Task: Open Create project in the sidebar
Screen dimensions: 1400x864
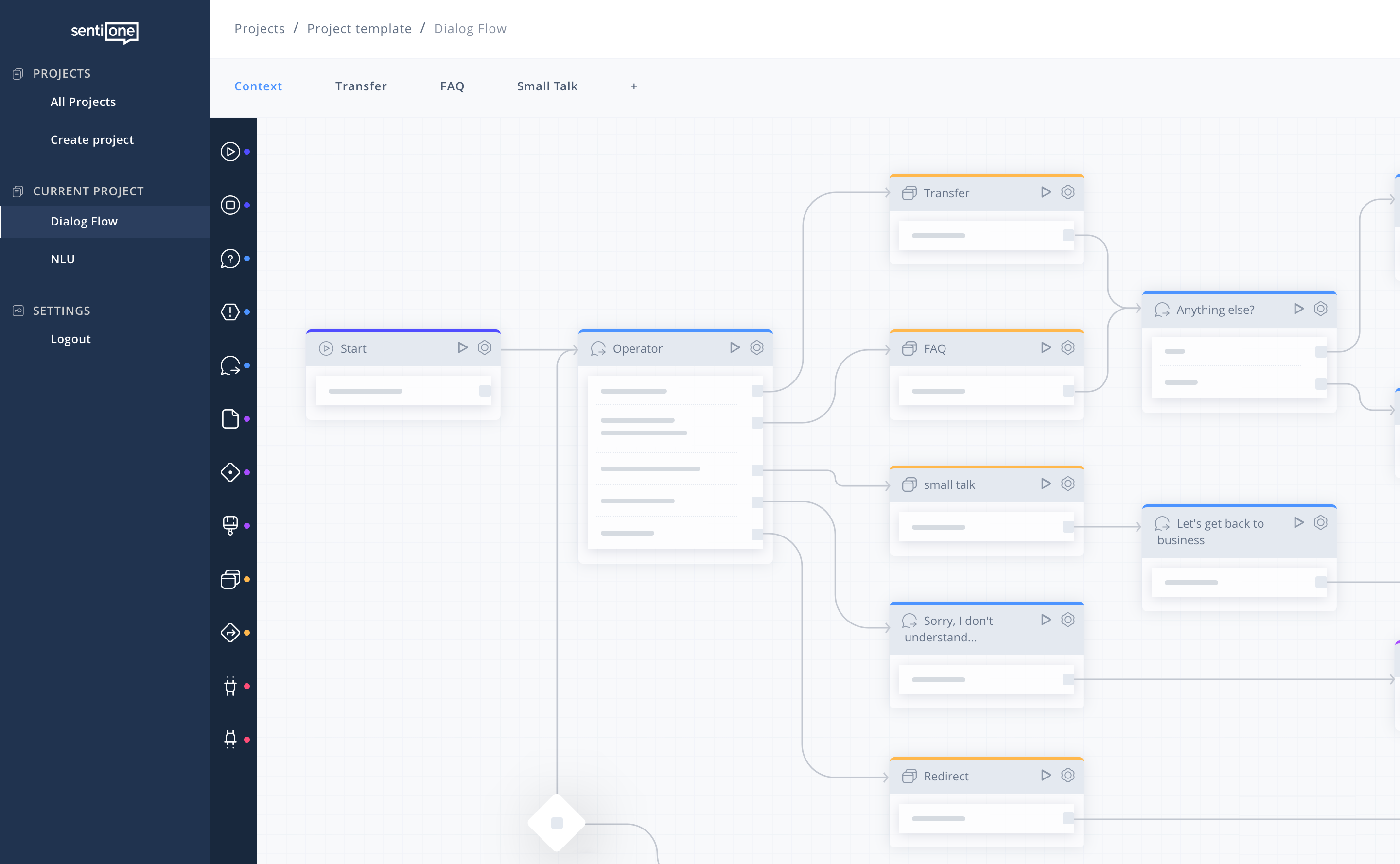Action: tap(91, 139)
